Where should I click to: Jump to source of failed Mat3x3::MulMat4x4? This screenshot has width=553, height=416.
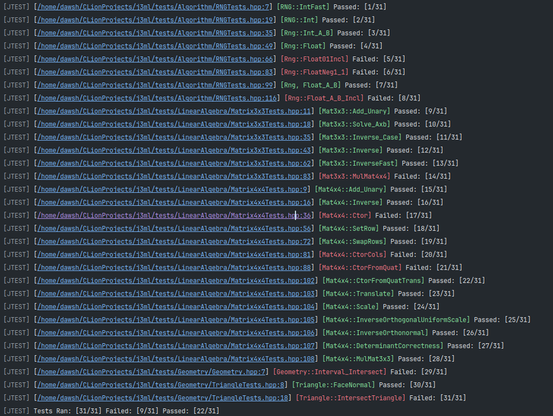(175, 176)
